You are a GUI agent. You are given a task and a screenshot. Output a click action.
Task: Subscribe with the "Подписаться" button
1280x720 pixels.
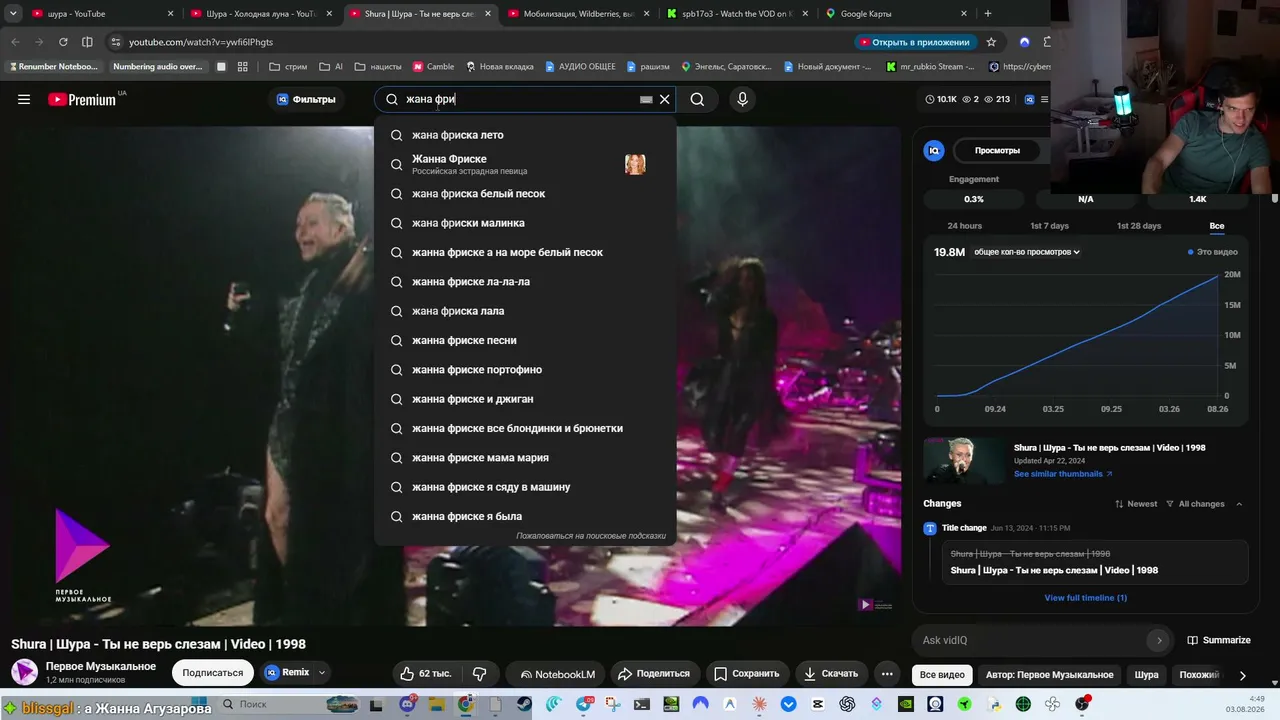[x=213, y=673]
